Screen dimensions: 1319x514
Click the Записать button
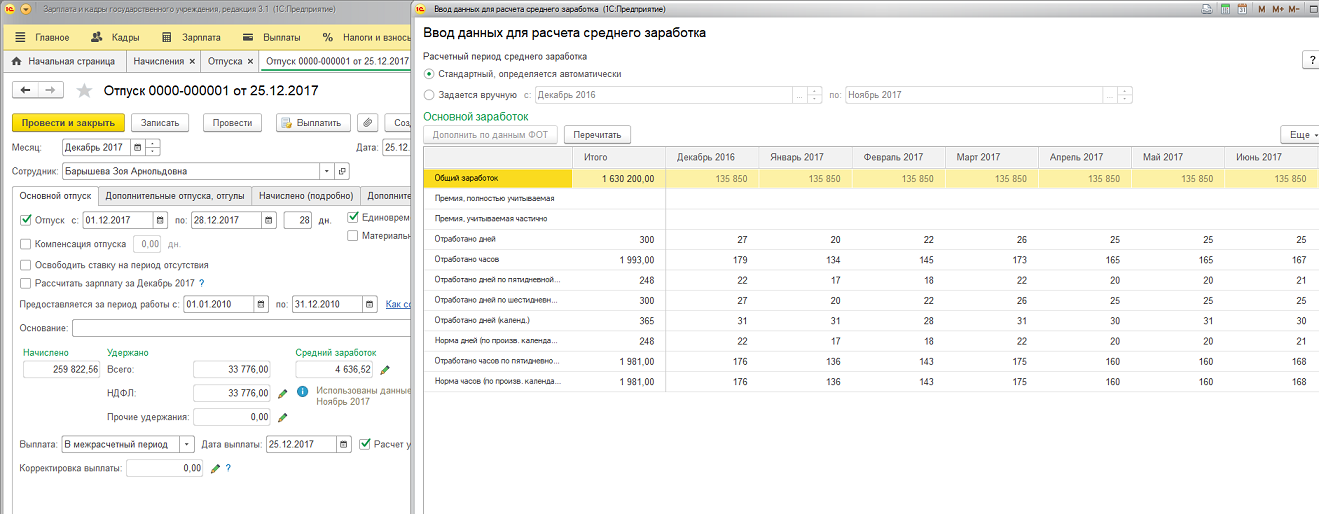click(x=160, y=122)
